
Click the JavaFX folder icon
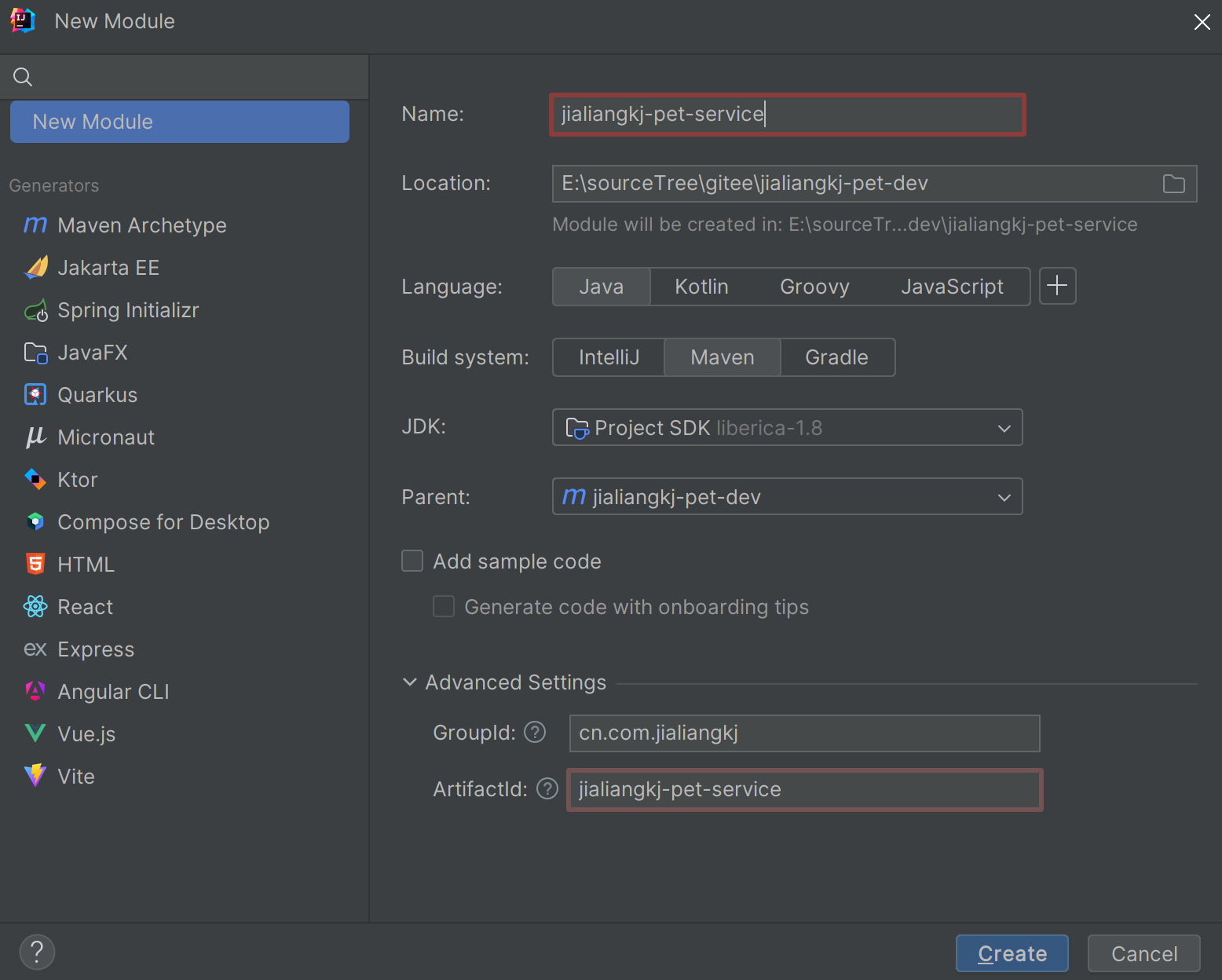pos(35,353)
